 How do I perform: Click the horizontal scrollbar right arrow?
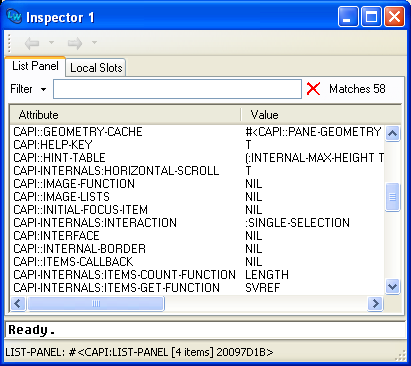click(375, 303)
